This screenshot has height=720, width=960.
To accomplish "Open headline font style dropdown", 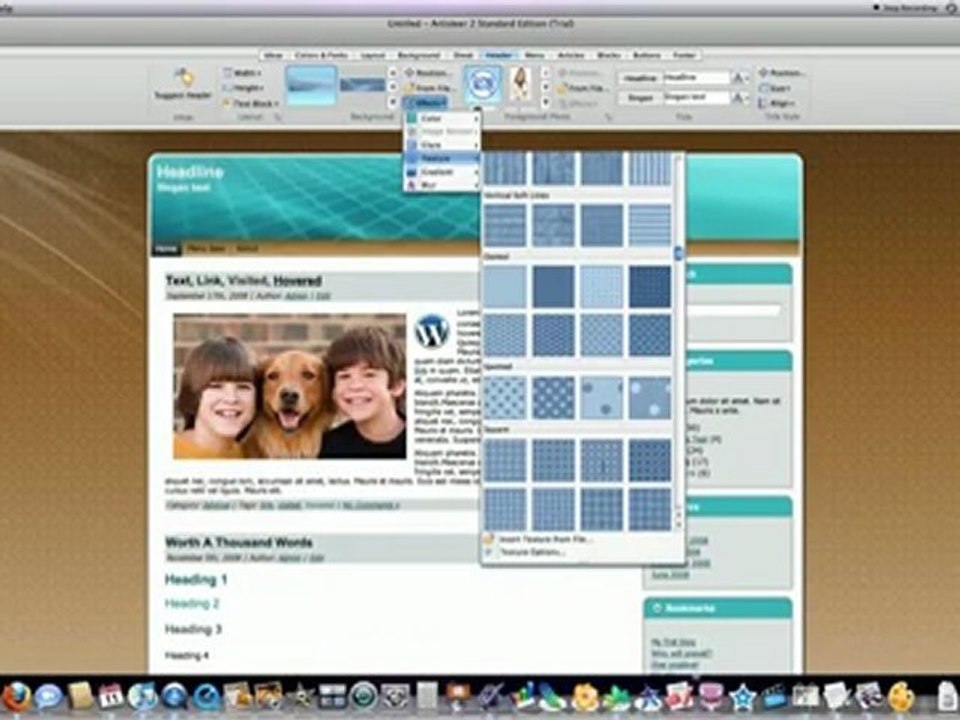I will coord(741,78).
